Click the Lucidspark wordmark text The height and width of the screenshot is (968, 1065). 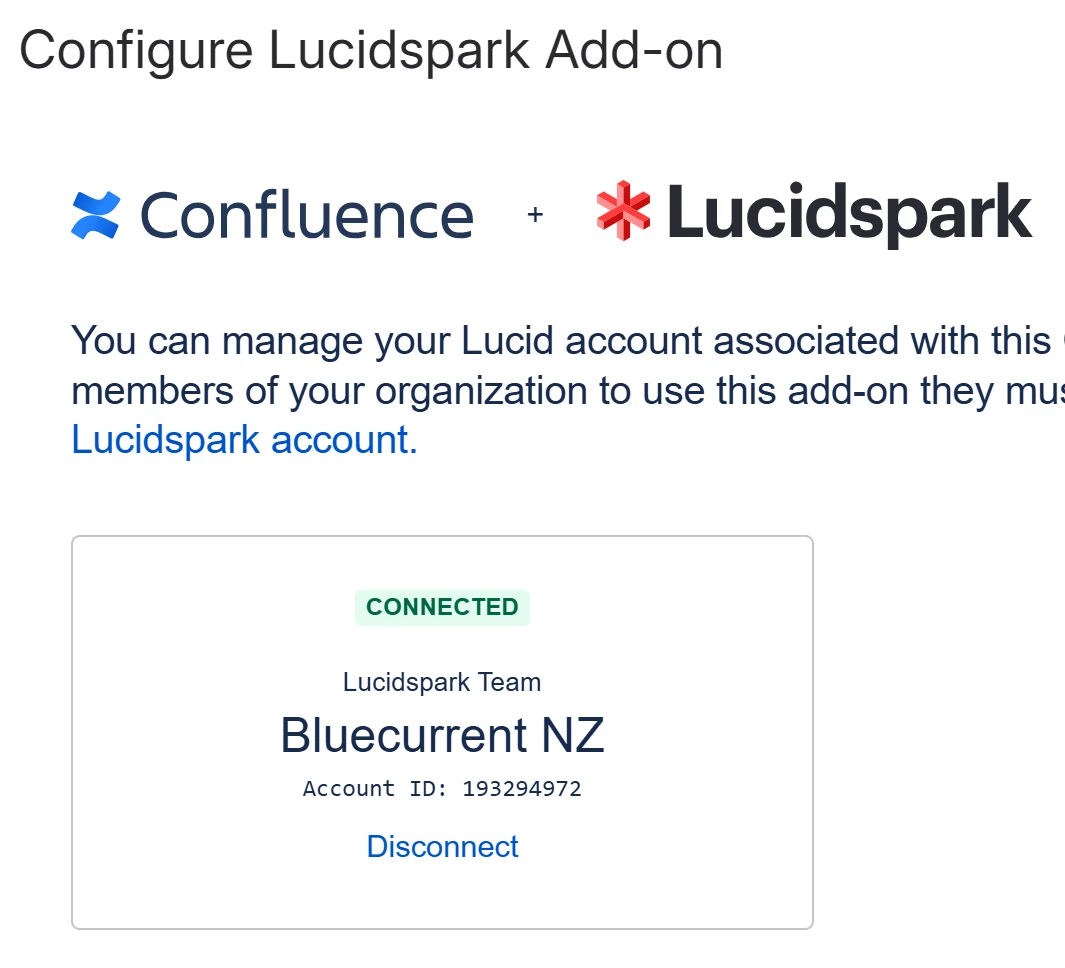850,213
